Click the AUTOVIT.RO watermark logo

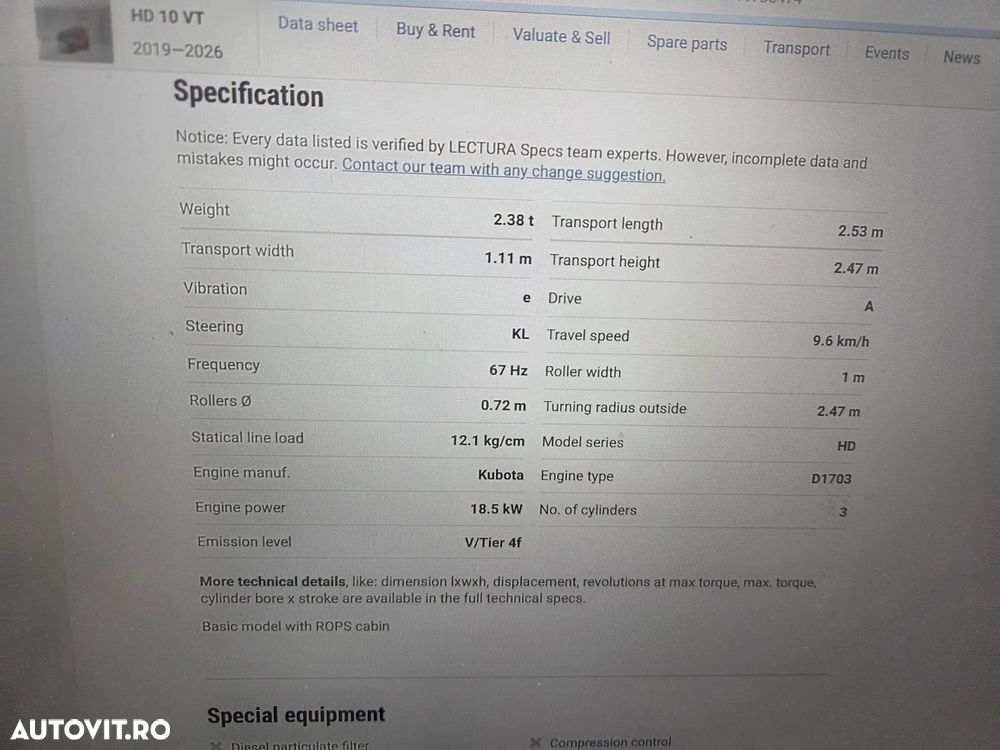click(91, 730)
